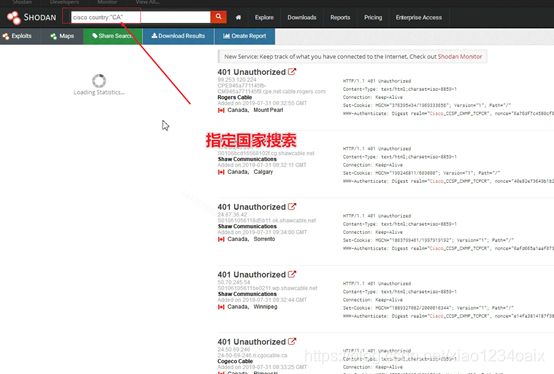The width and height of the screenshot is (554, 374).
Task: Click the Create Report button
Action: [245, 36]
